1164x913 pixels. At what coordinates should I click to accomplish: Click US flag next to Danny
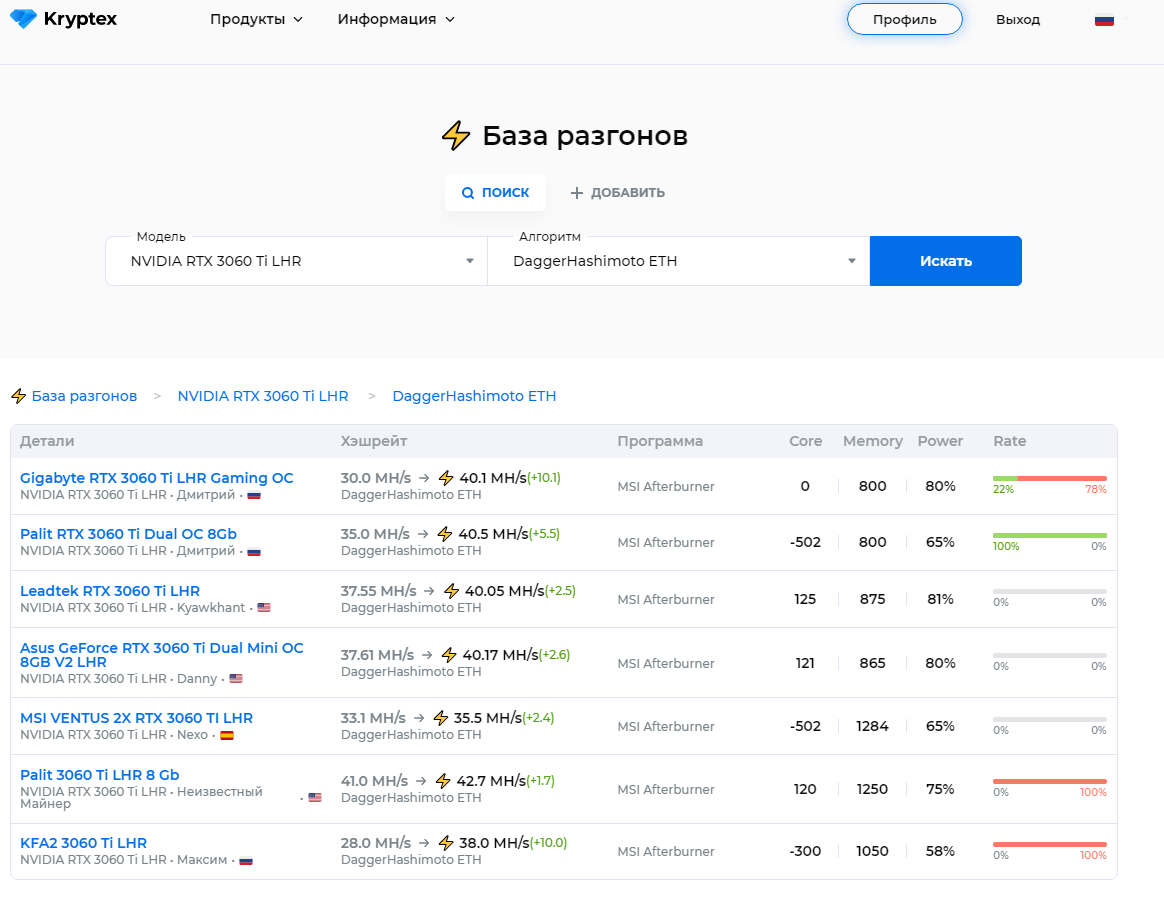(236, 678)
